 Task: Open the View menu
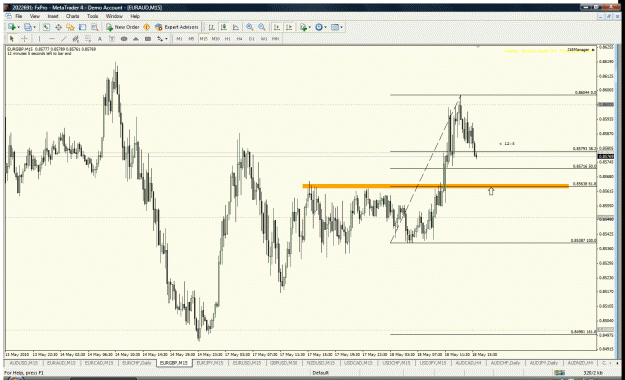(x=35, y=16)
